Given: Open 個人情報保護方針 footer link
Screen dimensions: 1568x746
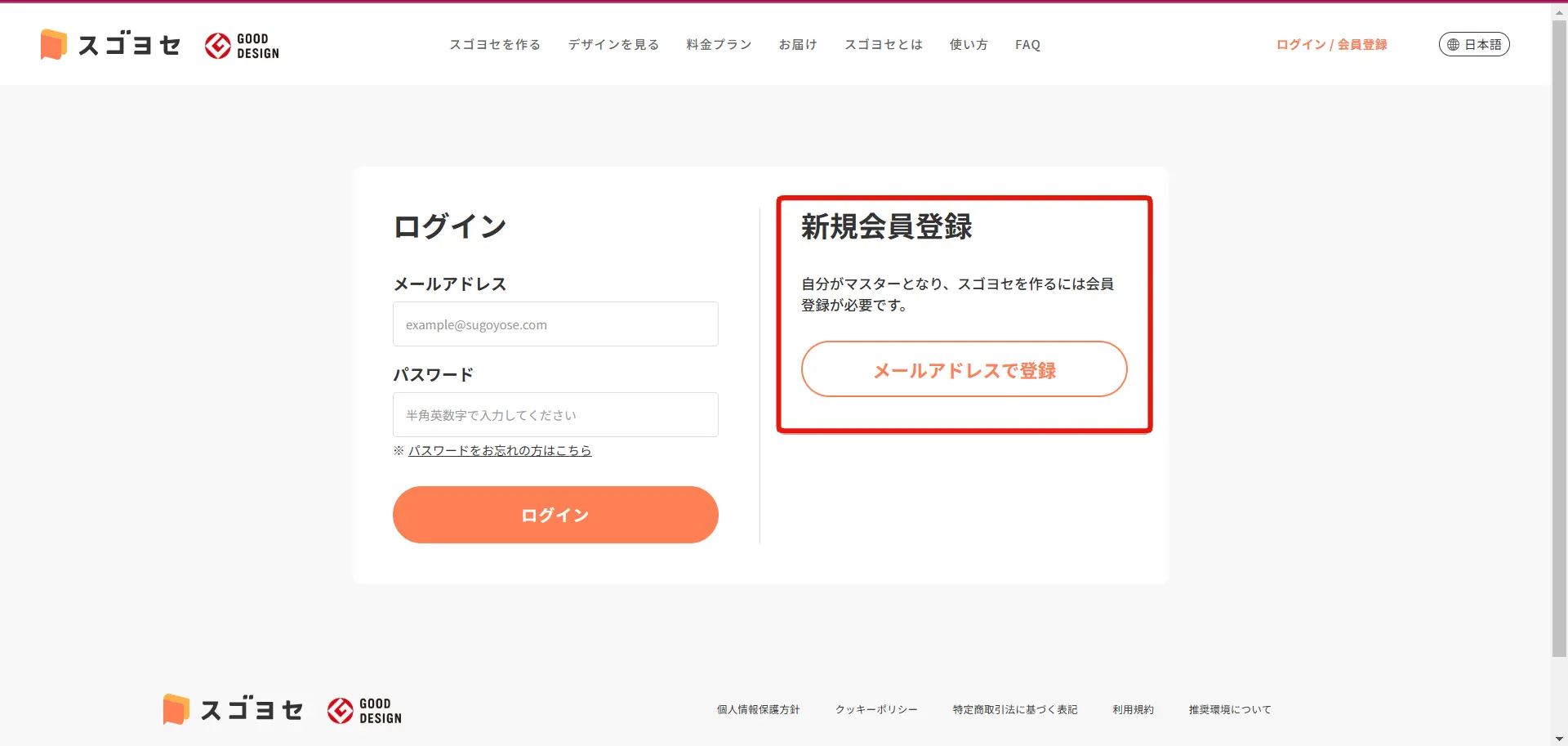Looking at the screenshot, I should 758,710.
